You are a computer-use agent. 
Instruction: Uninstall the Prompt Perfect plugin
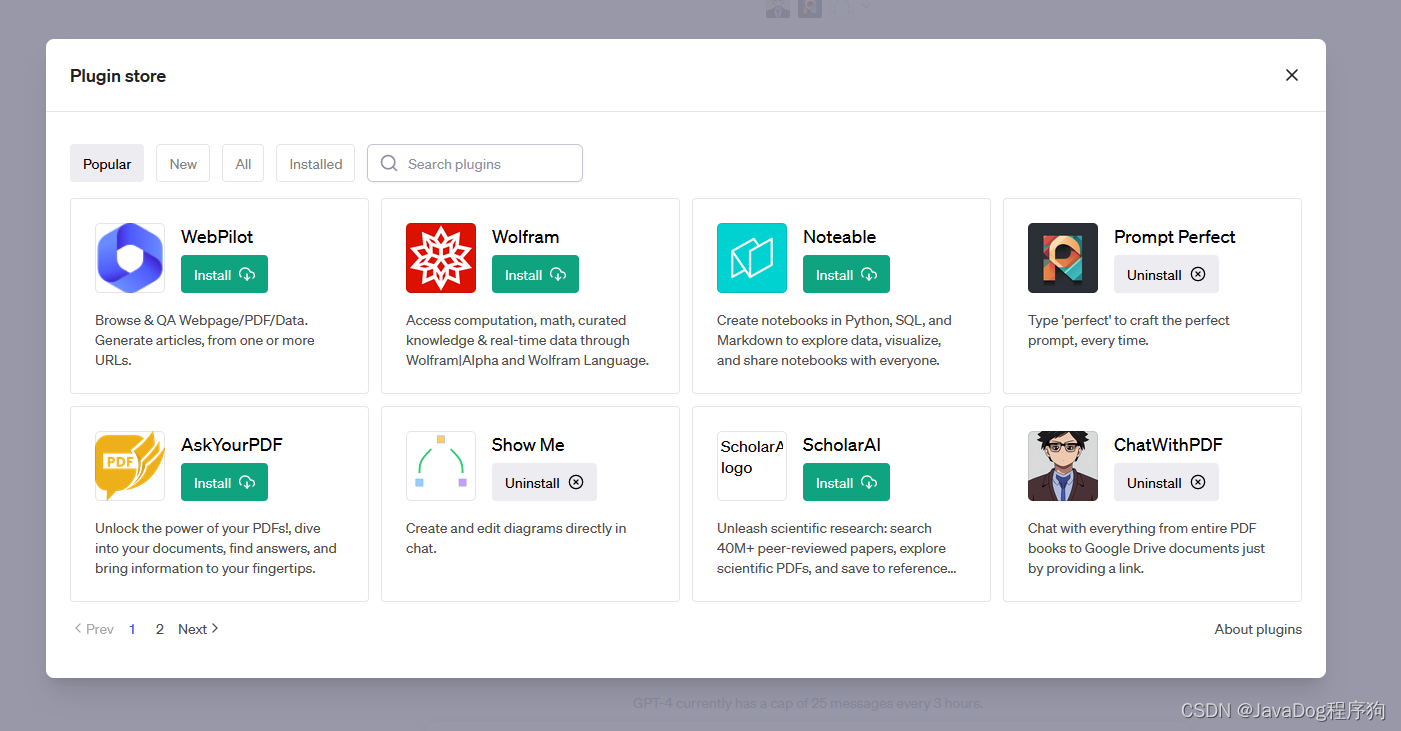[x=1166, y=274]
